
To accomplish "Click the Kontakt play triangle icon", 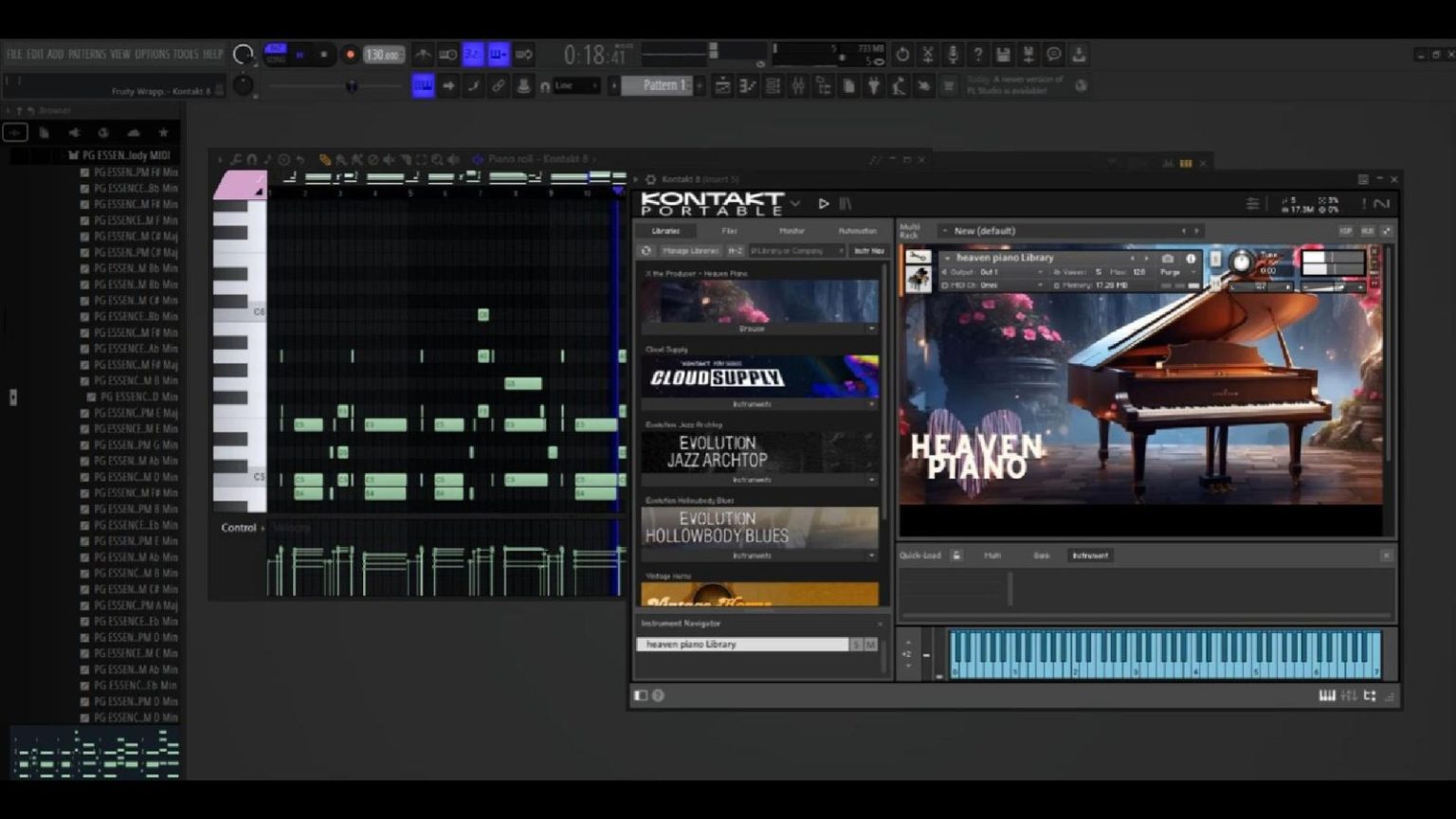I will [824, 203].
